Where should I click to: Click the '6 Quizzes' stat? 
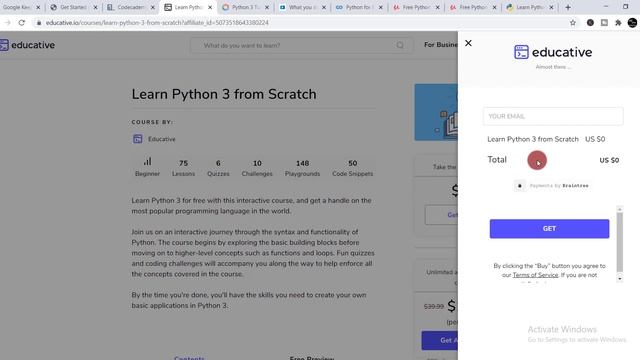click(218, 168)
